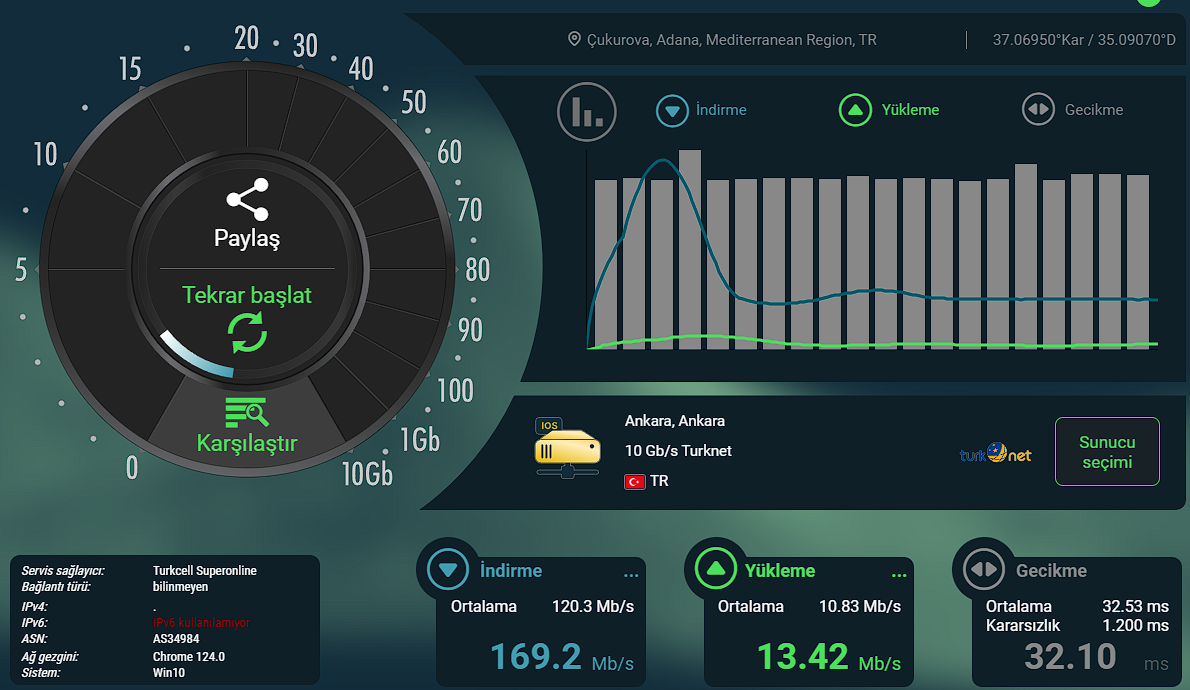Click the turk.net provider logo

(x=995, y=454)
